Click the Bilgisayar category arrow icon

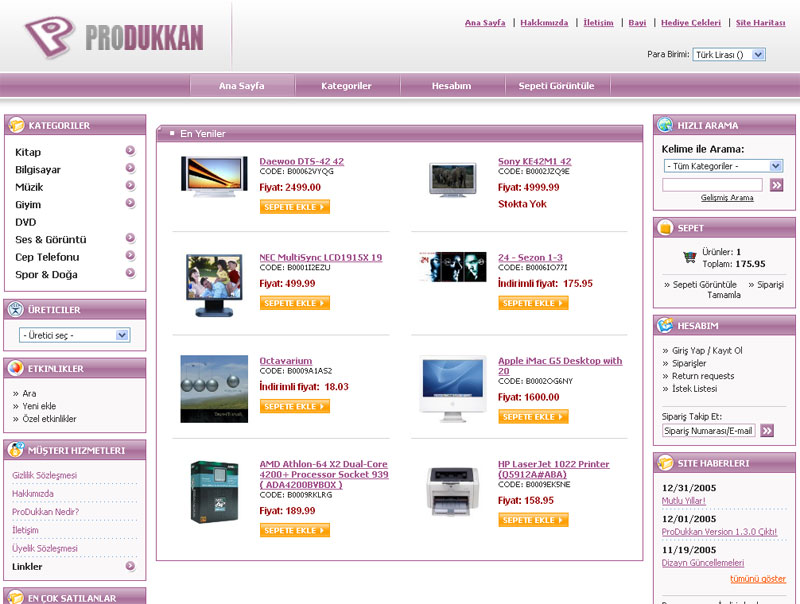pos(130,168)
